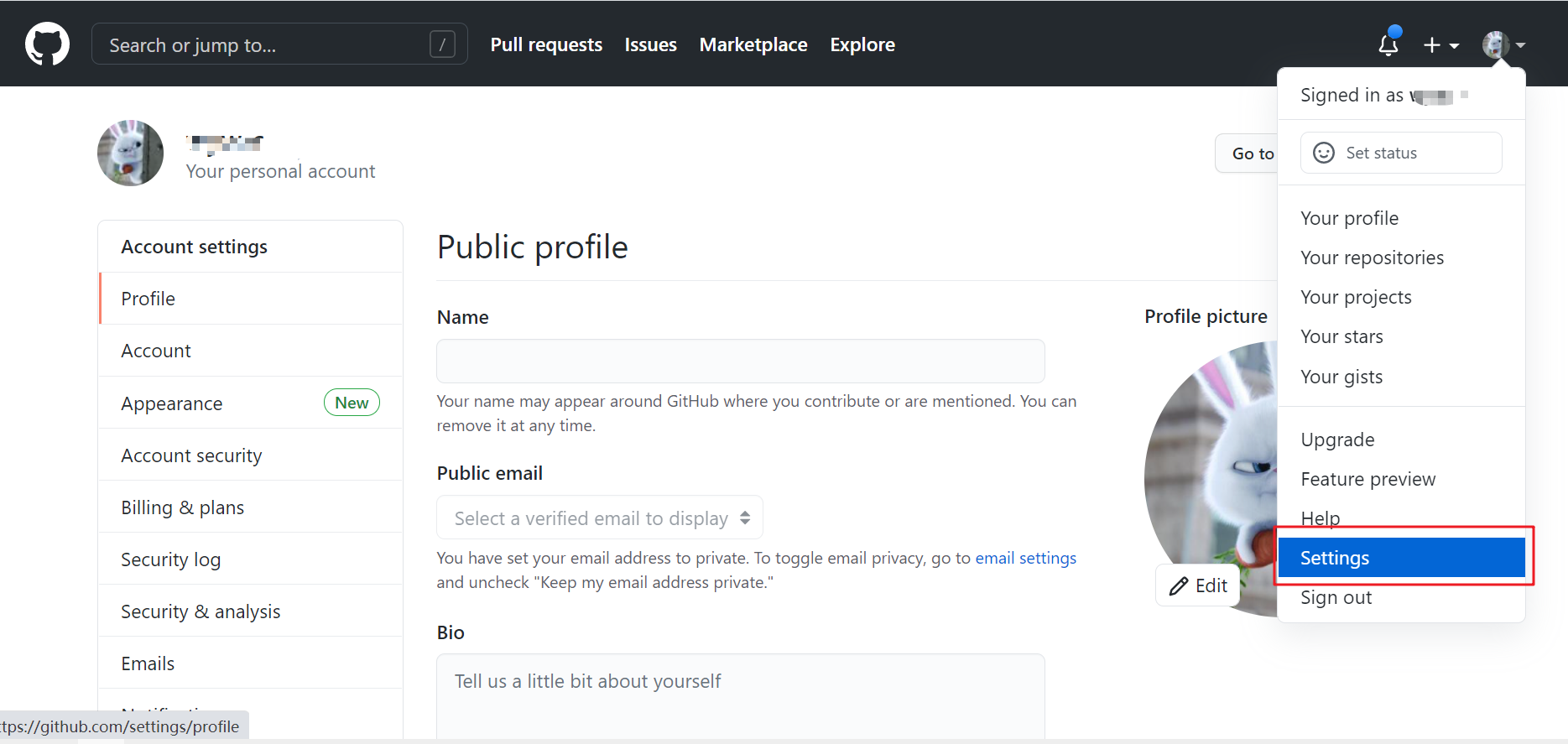1568x744 pixels.
Task: Click the slash shortcut key icon in search
Action: (x=442, y=44)
